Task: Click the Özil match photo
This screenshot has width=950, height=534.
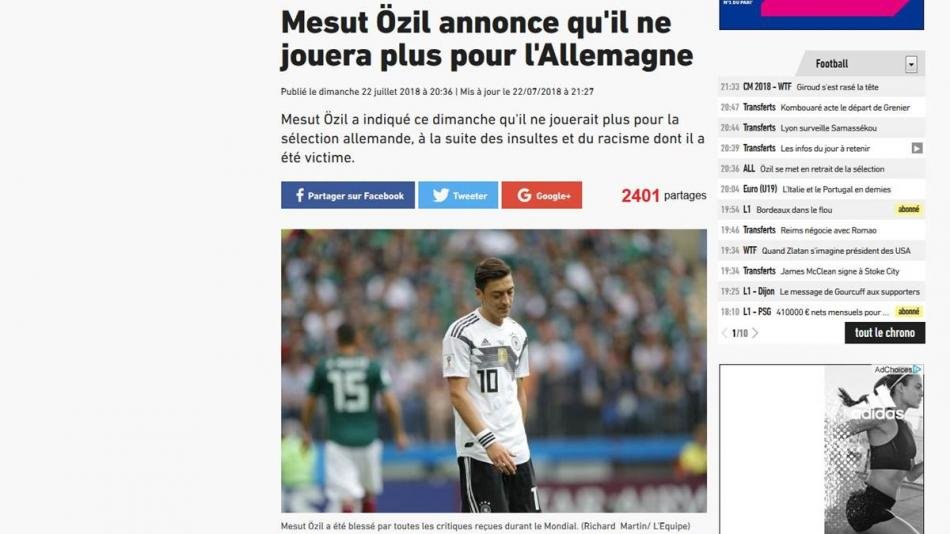Action: (x=494, y=371)
